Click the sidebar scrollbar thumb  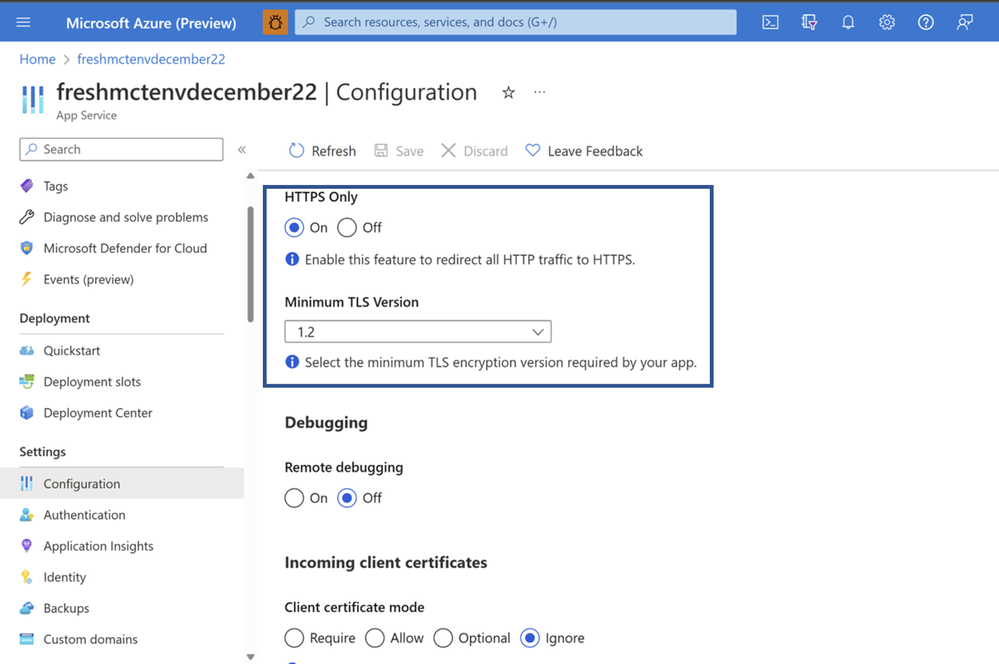coord(250,264)
